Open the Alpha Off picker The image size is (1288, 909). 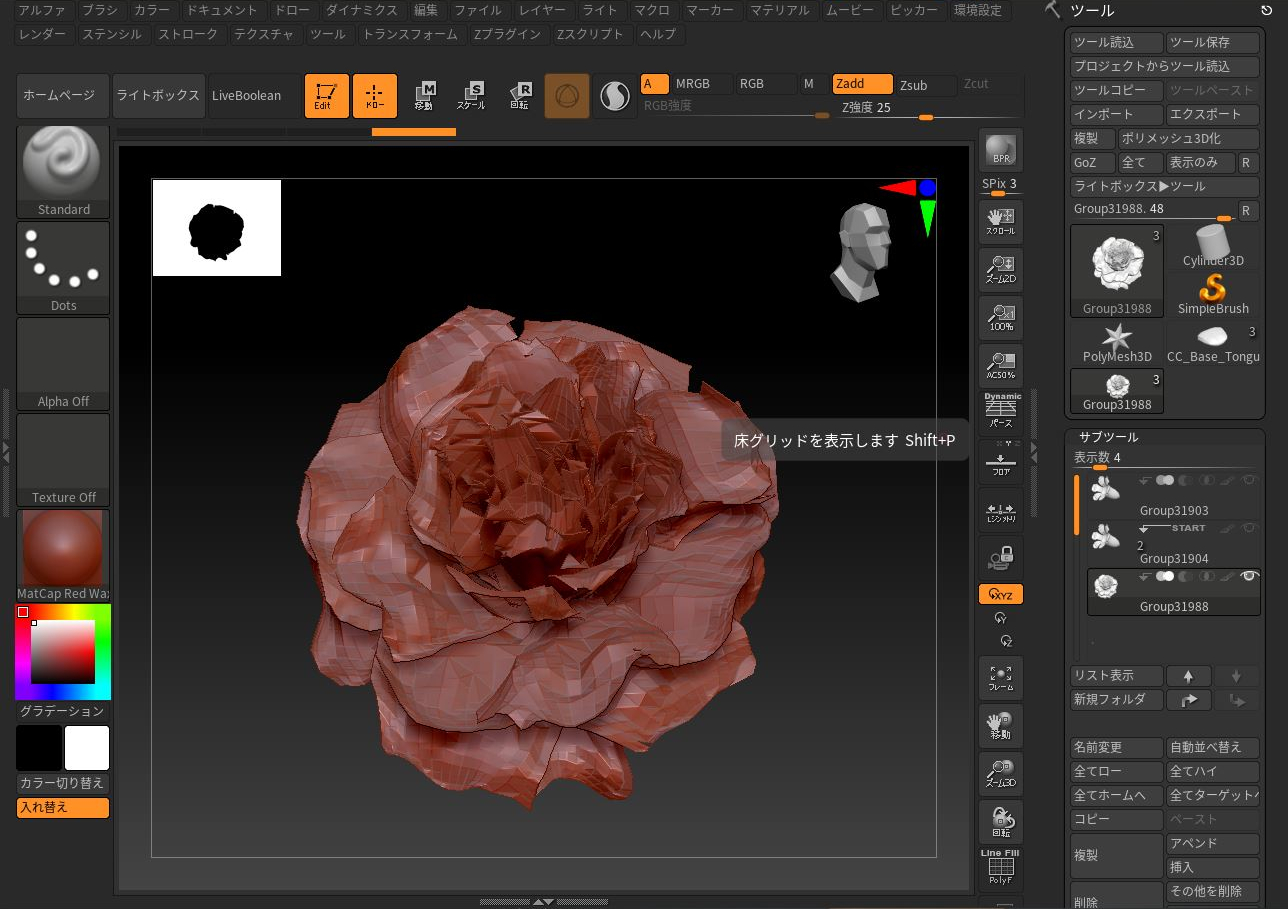63,363
